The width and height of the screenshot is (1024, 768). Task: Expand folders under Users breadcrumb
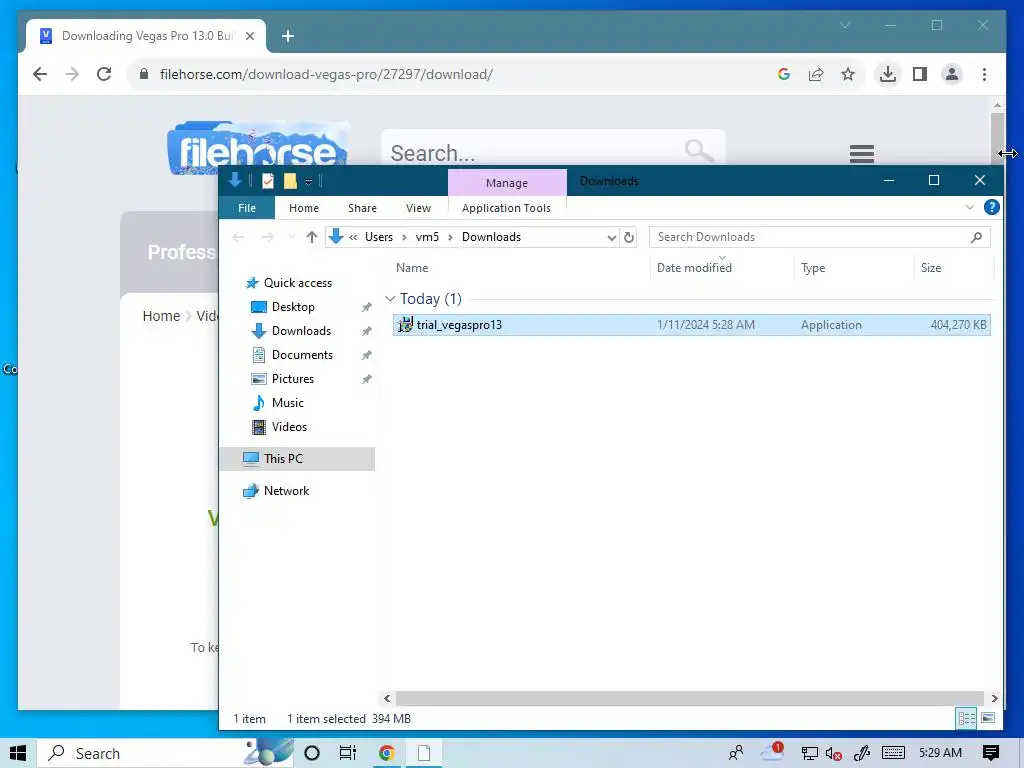(x=404, y=237)
